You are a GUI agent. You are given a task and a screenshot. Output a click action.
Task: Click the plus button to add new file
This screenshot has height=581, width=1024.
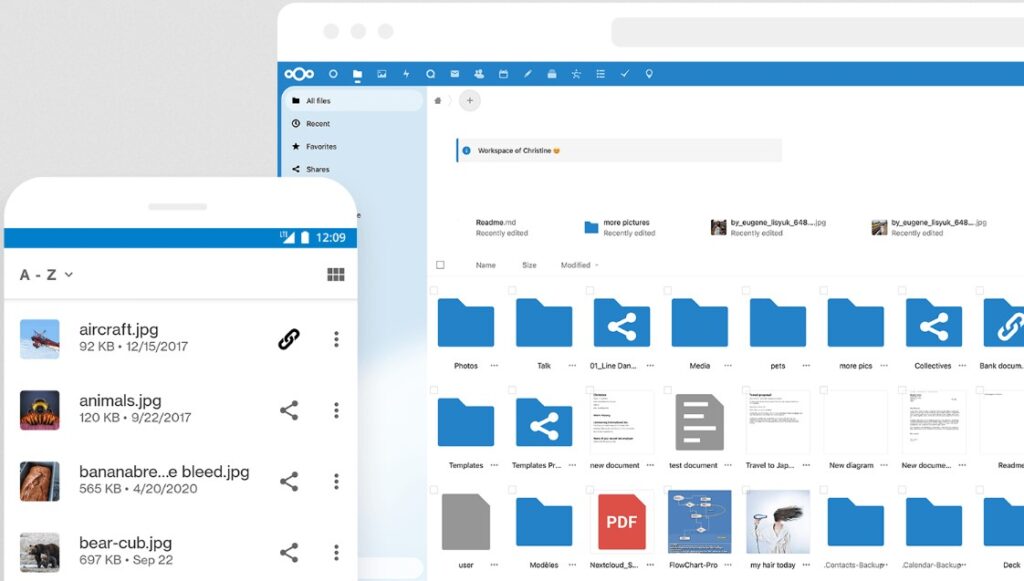(469, 100)
